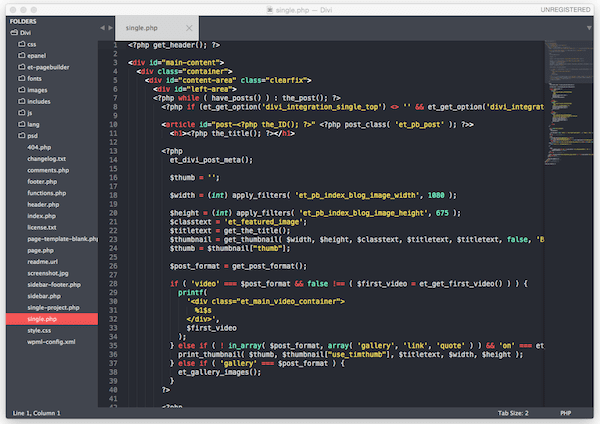
Task: Open style.css file
Action: (39, 331)
